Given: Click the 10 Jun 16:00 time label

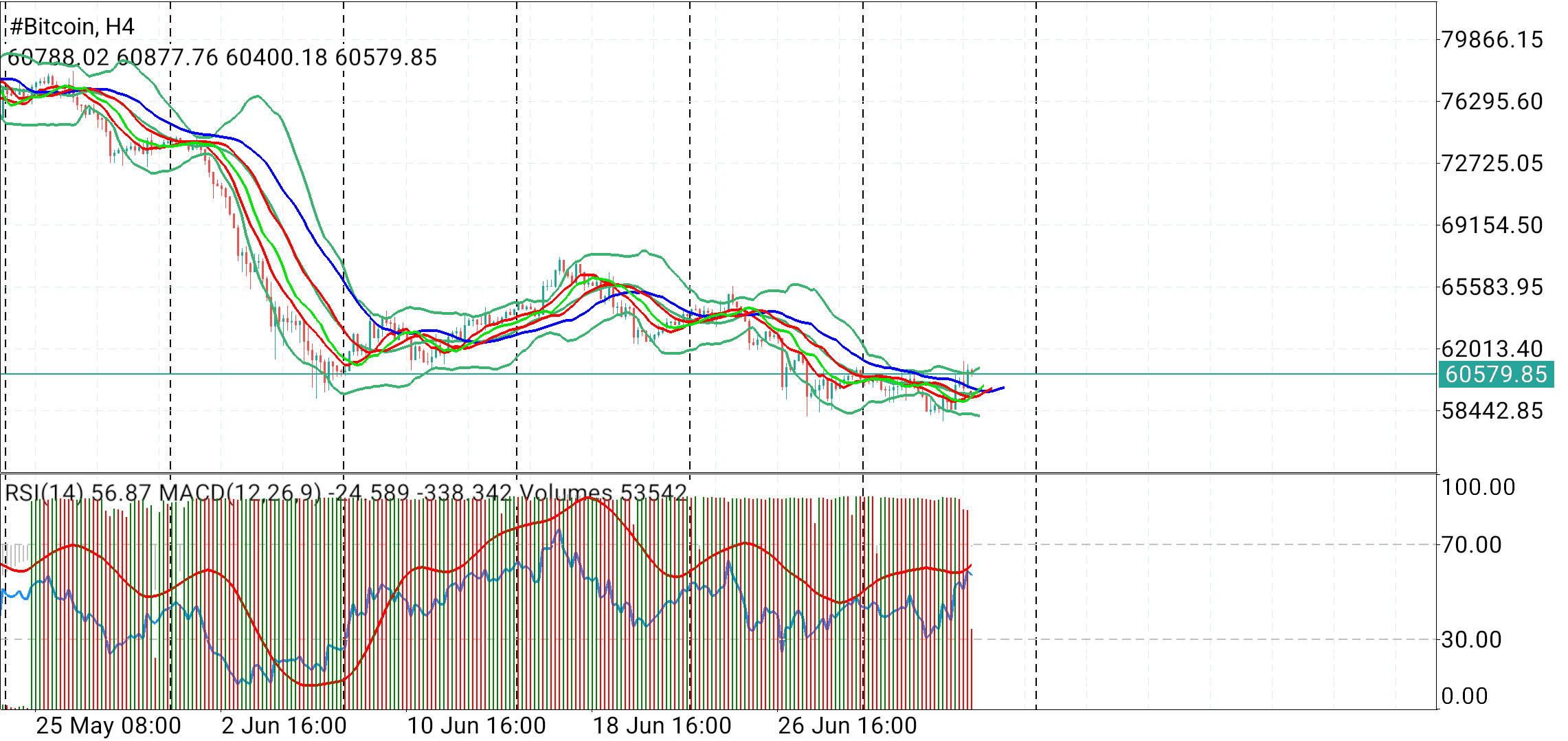Looking at the screenshot, I should pos(477,725).
